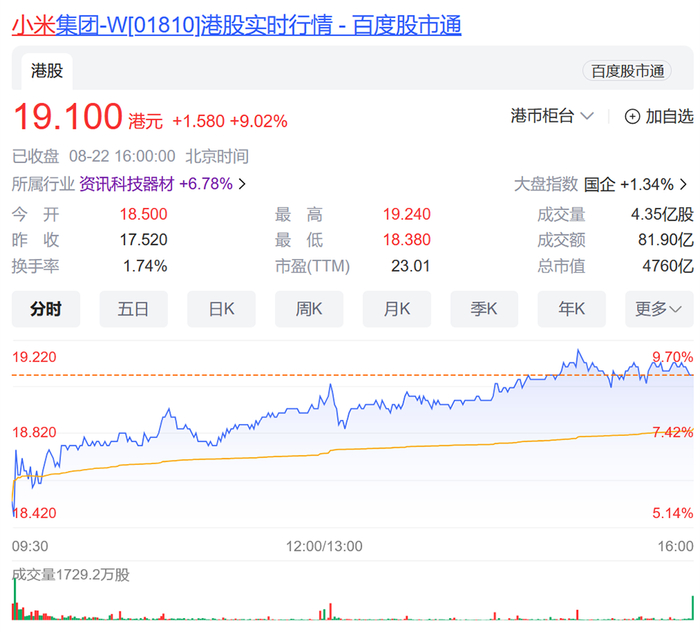This screenshot has width=700, height=632.
Task: Click the 5.14% axis label
Action: coord(672,513)
